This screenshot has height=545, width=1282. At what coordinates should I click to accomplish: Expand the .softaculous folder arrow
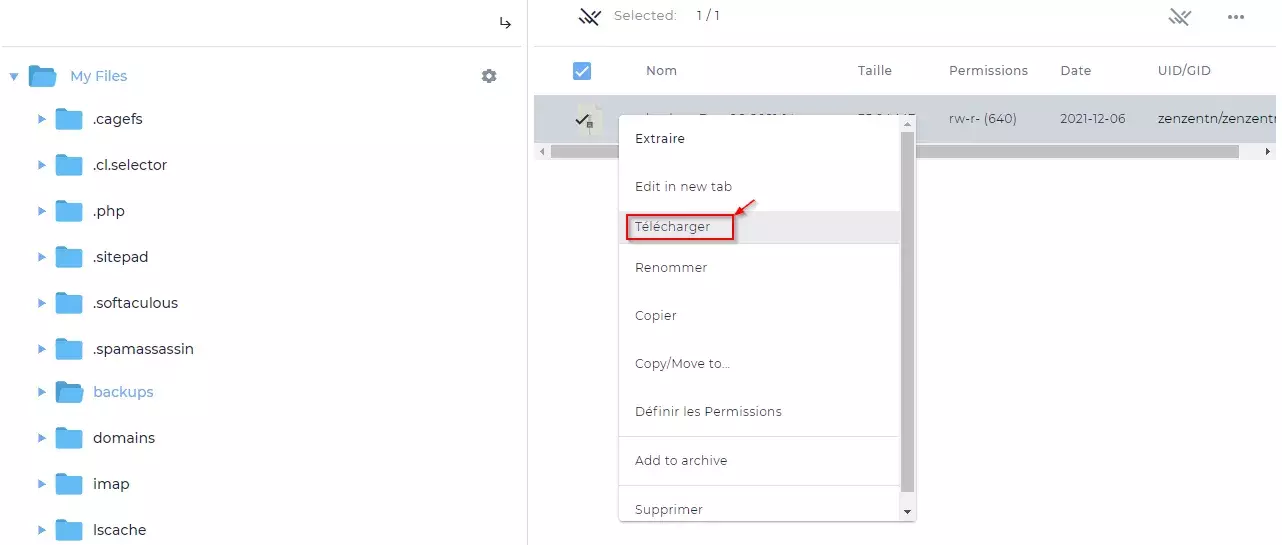click(x=42, y=303)
